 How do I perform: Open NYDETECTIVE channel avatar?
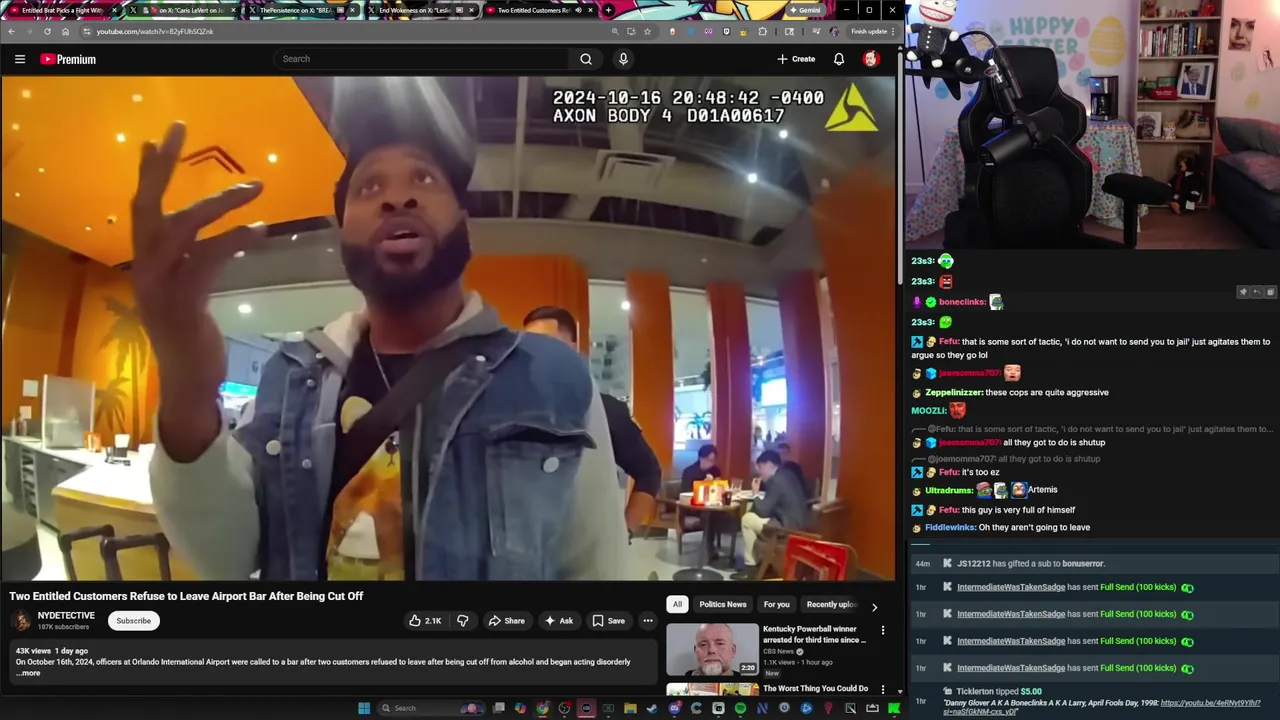pos(20,621)
